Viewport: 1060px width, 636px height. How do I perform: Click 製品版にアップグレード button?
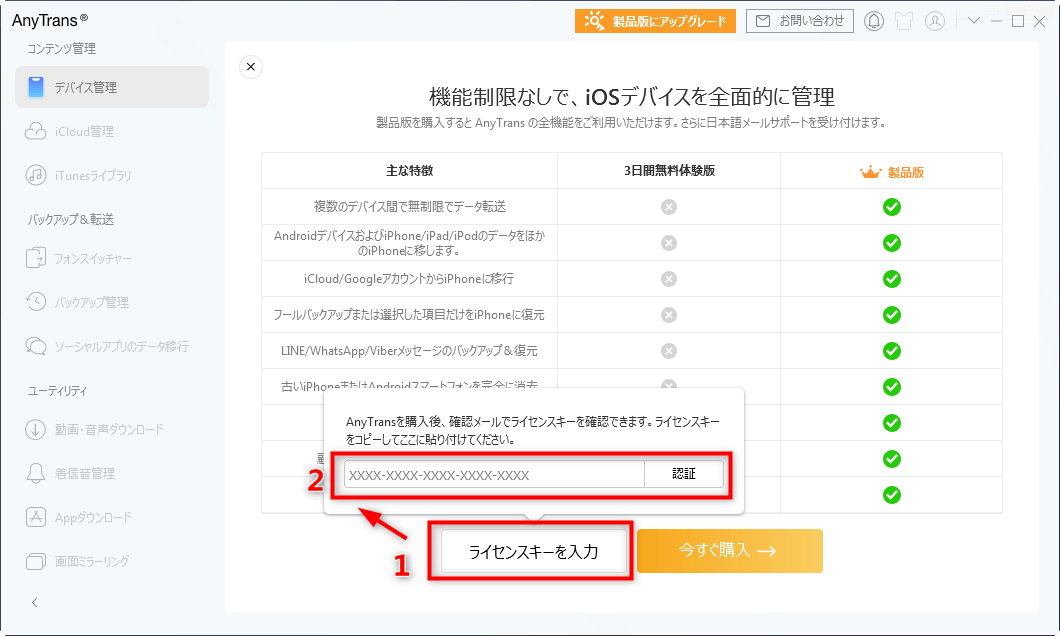[655, 21]
